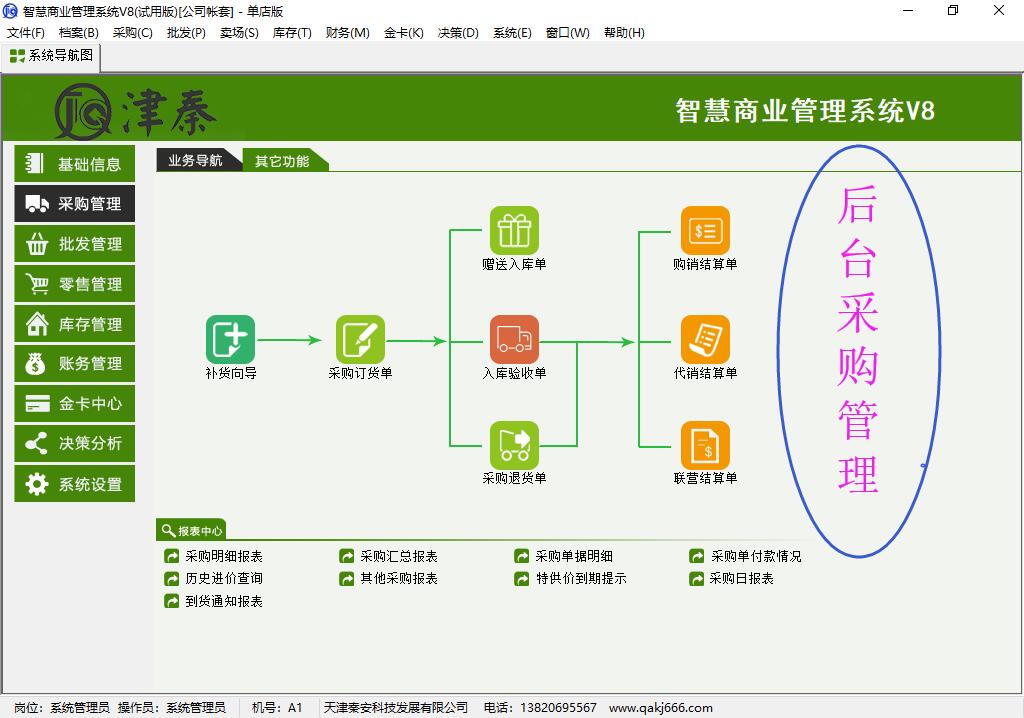Go to 库存管理 sidebar section
Image resolution: width=1024 pixels, height=718 pixels.
tap(75, 324)
